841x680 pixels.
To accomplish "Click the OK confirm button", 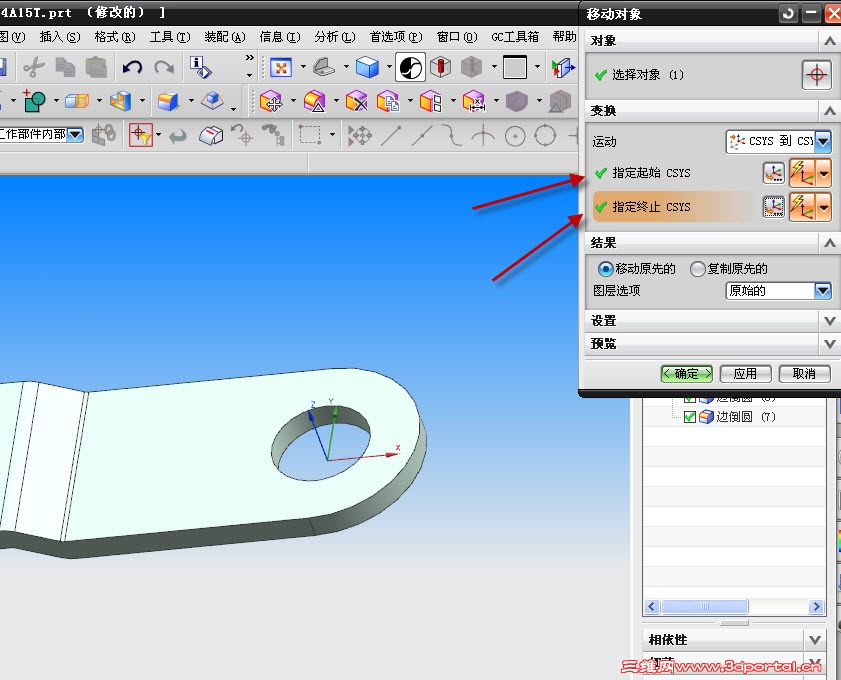I will pos(687,374).
